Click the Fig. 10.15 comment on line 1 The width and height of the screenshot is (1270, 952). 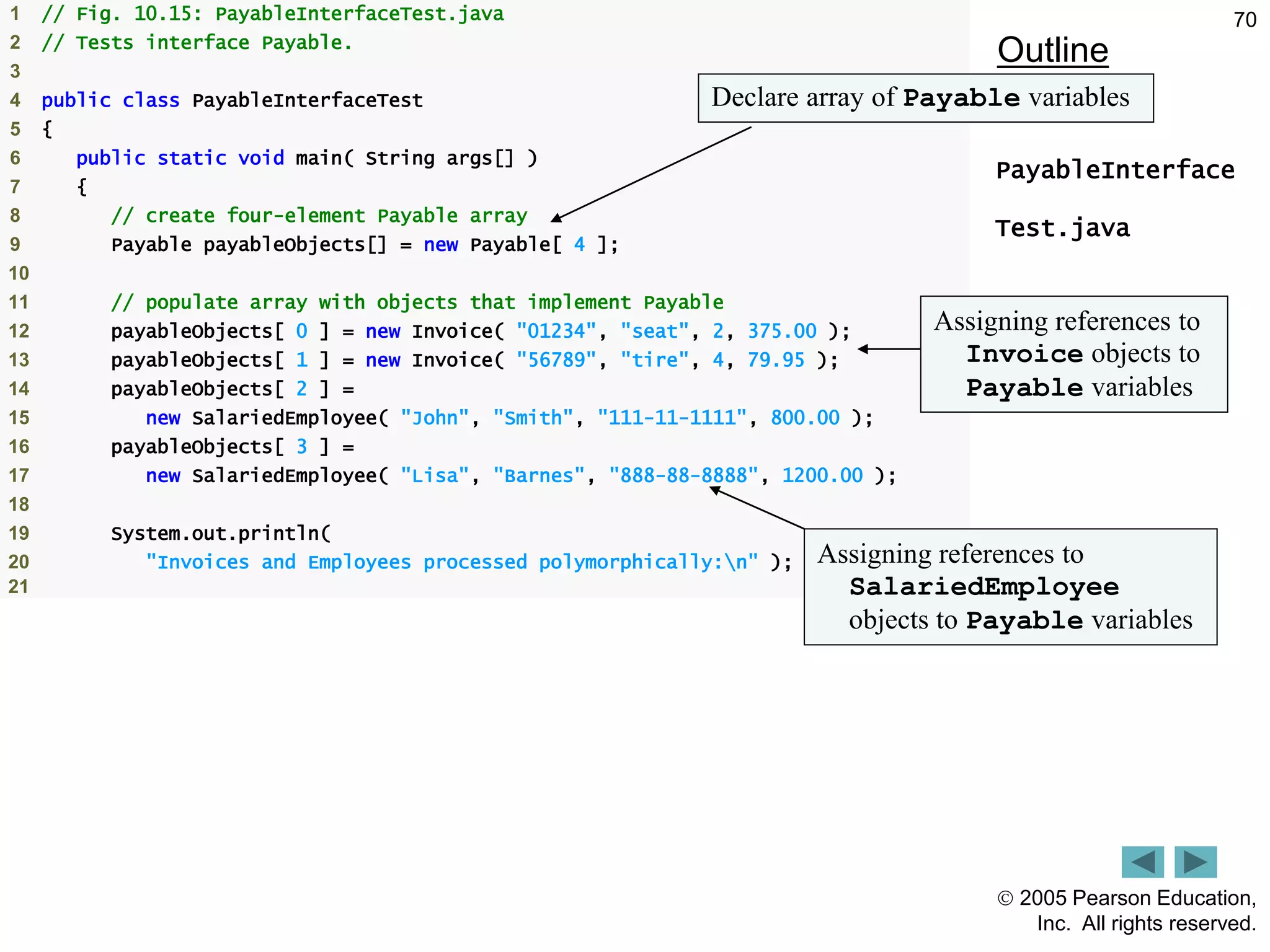click(x=273, y=14)
